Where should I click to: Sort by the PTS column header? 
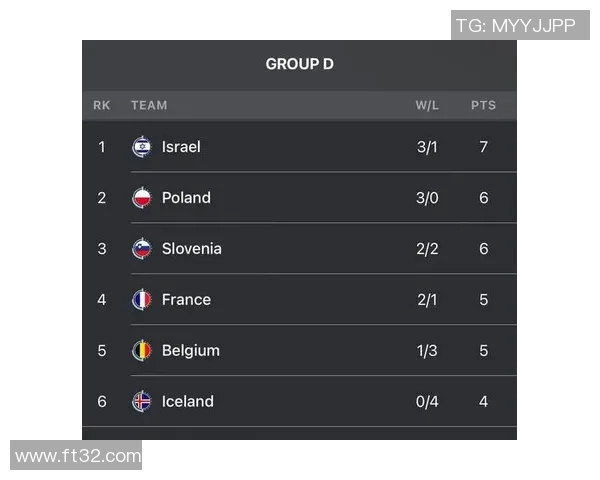(x=483, y=105)
